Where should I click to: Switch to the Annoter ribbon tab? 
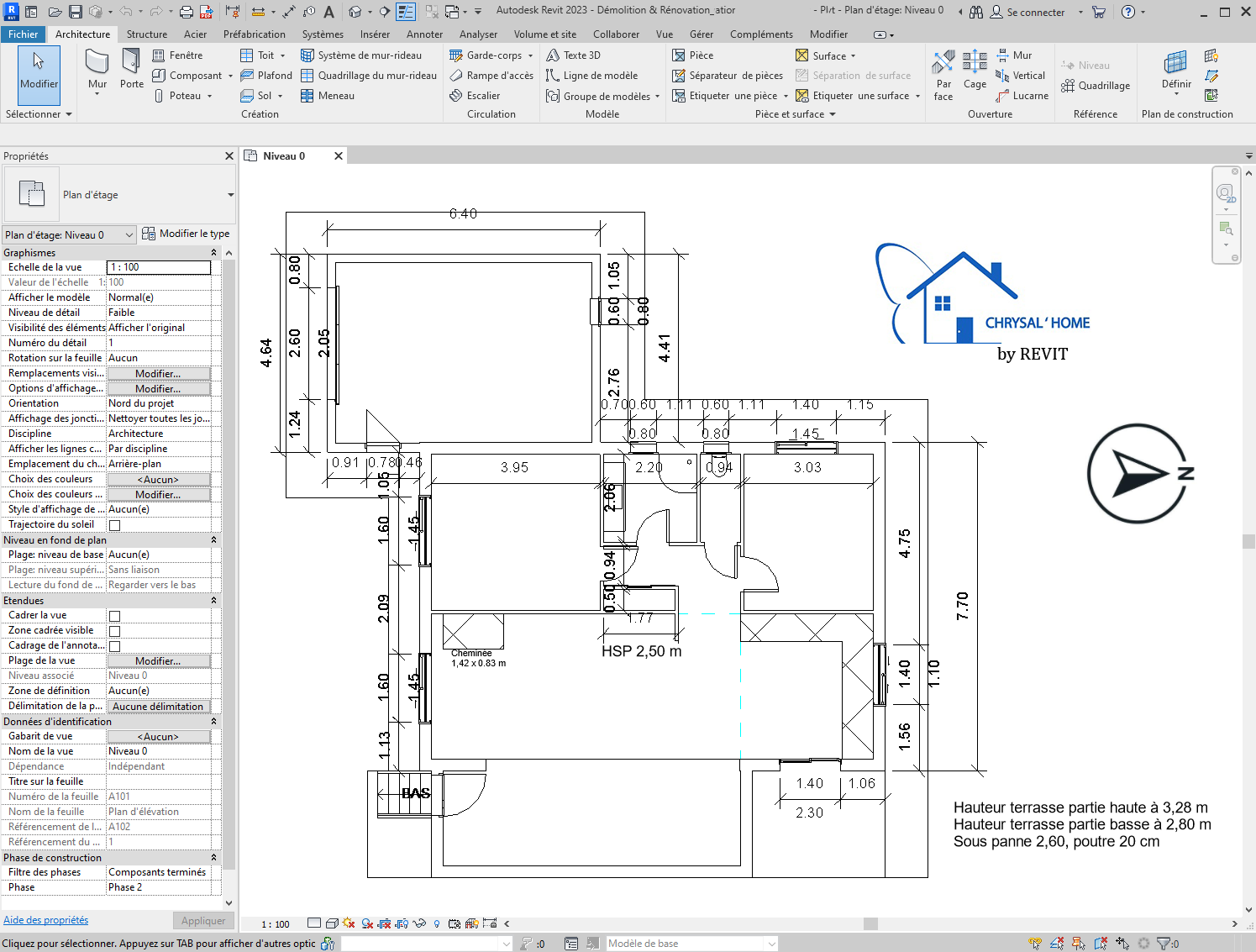(424, 34)
